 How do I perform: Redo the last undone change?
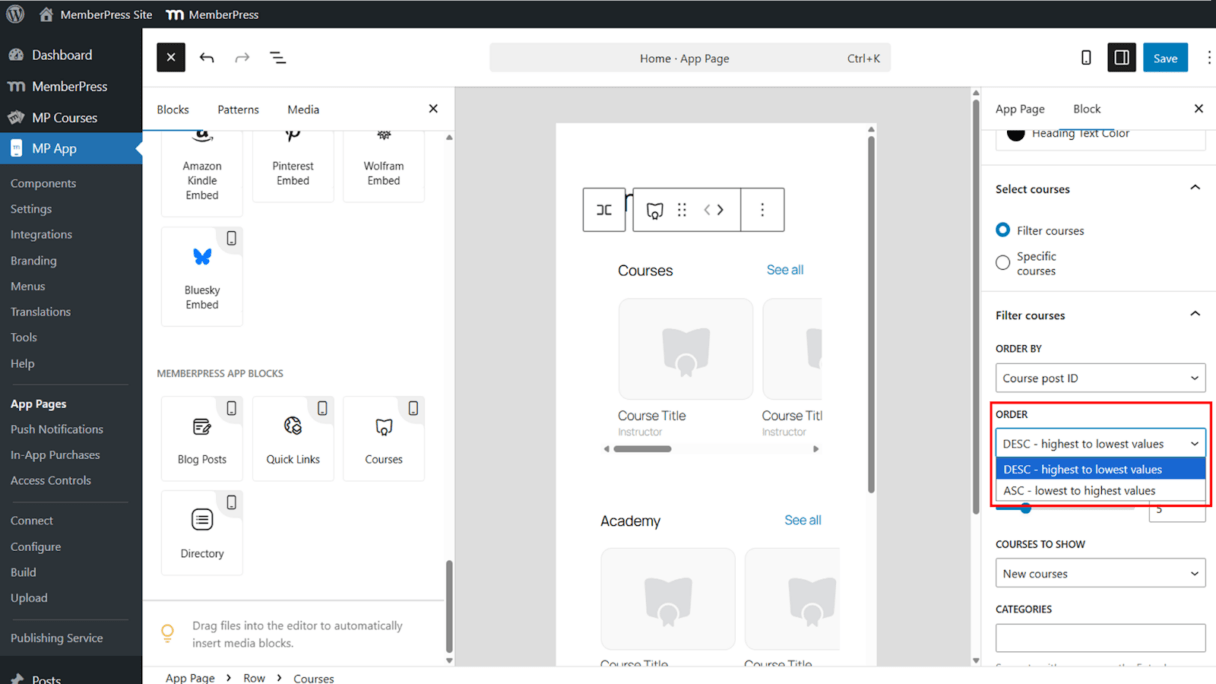(x=242, y=58)
